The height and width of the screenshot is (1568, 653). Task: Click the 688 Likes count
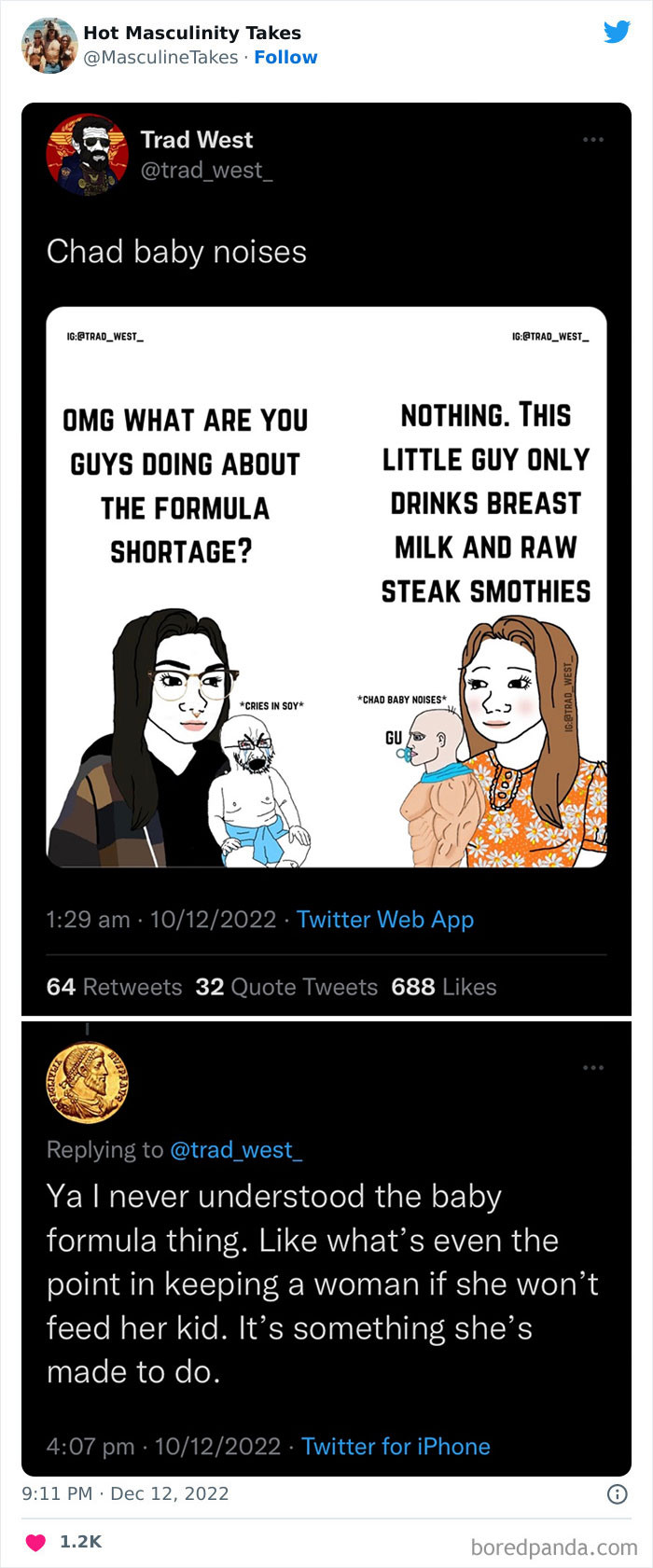point(441,987)
